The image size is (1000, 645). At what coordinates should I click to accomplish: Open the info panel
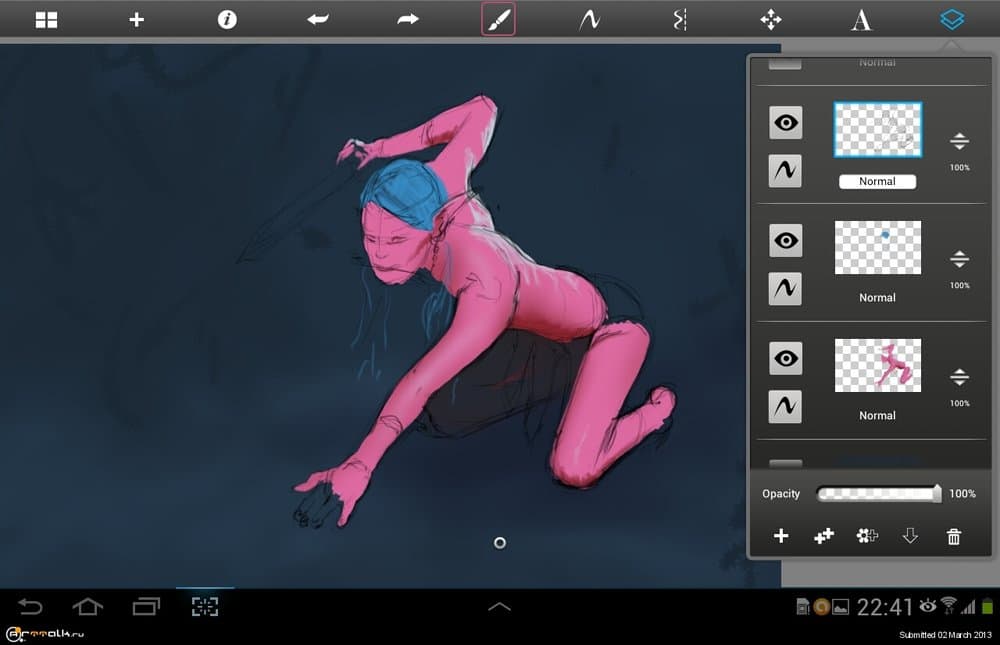227,18
